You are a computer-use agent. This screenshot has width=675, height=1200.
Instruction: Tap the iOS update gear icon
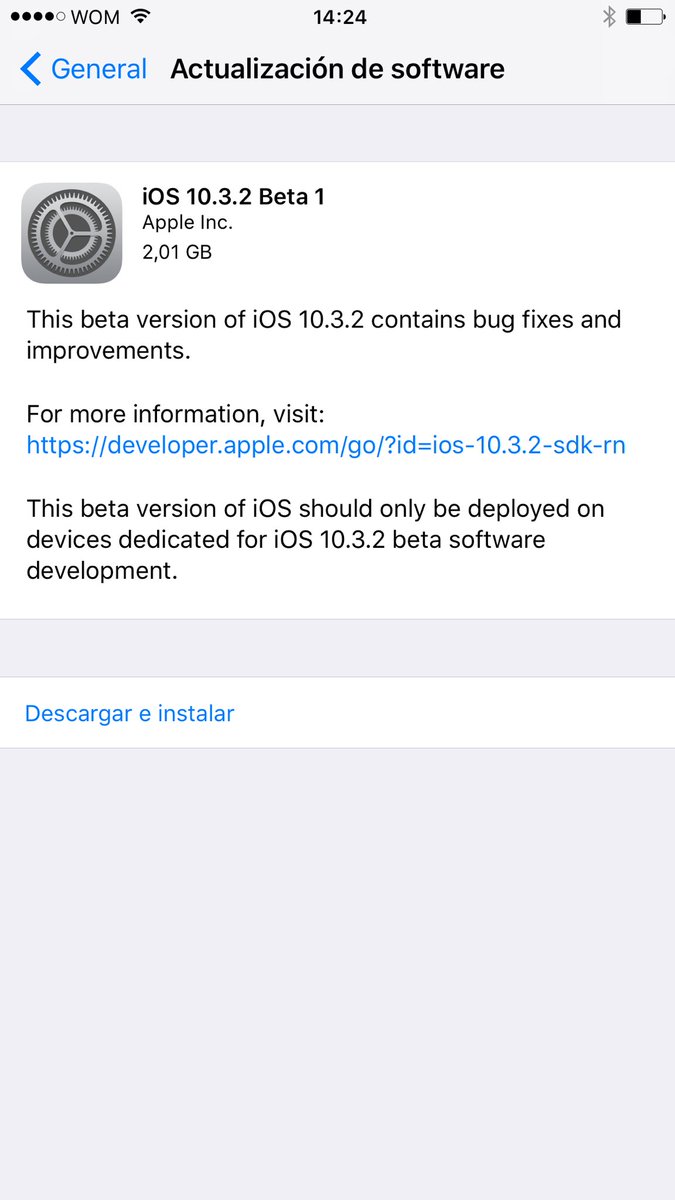72,232
